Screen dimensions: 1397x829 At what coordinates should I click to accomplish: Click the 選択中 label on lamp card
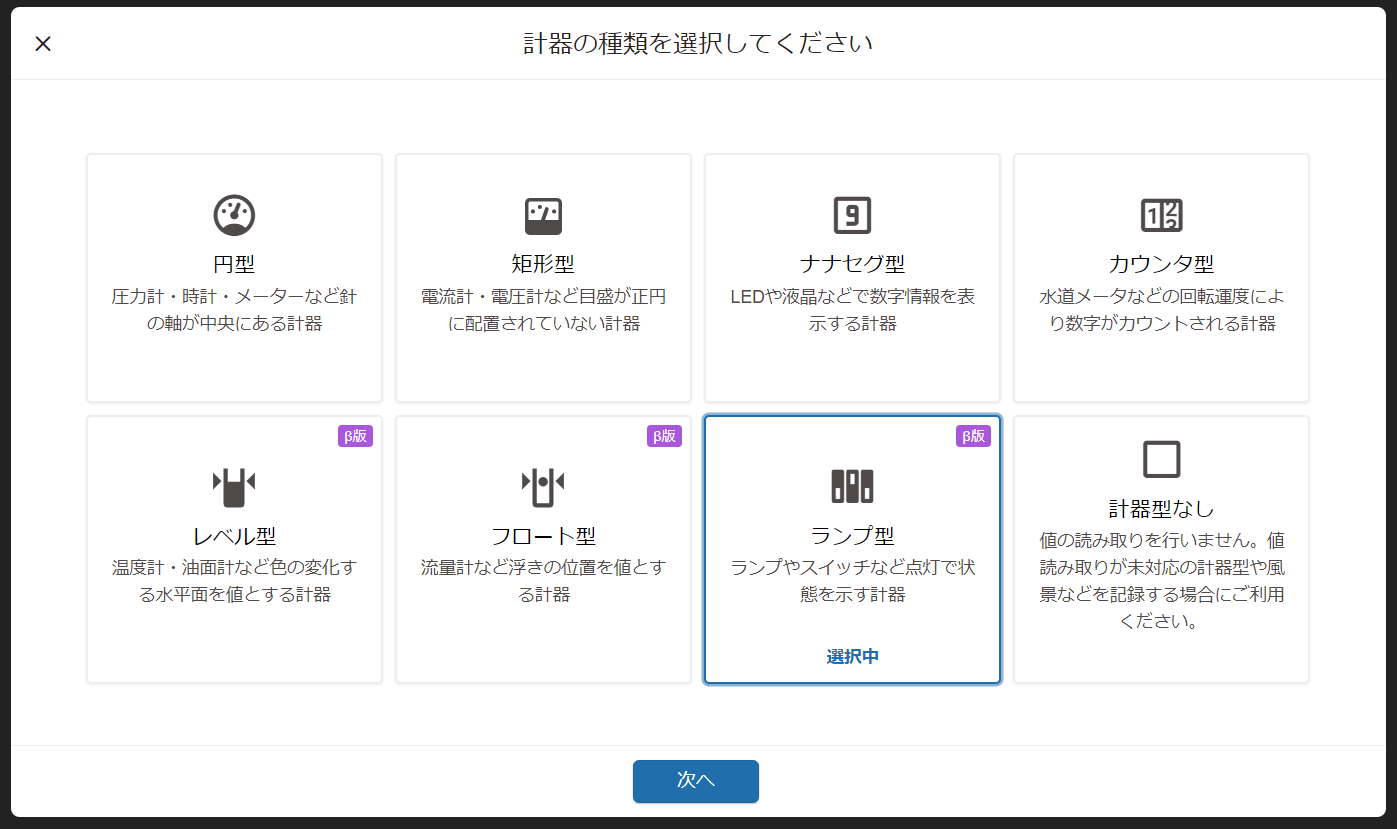[852, 656]
